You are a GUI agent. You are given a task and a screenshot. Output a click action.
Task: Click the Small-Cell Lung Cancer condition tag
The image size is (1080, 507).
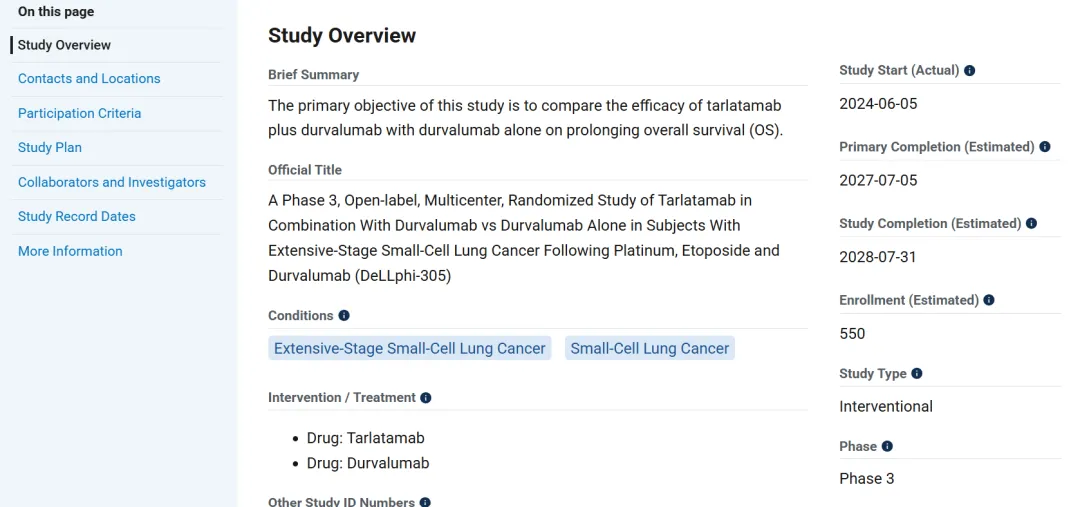(x=650, y=348)
